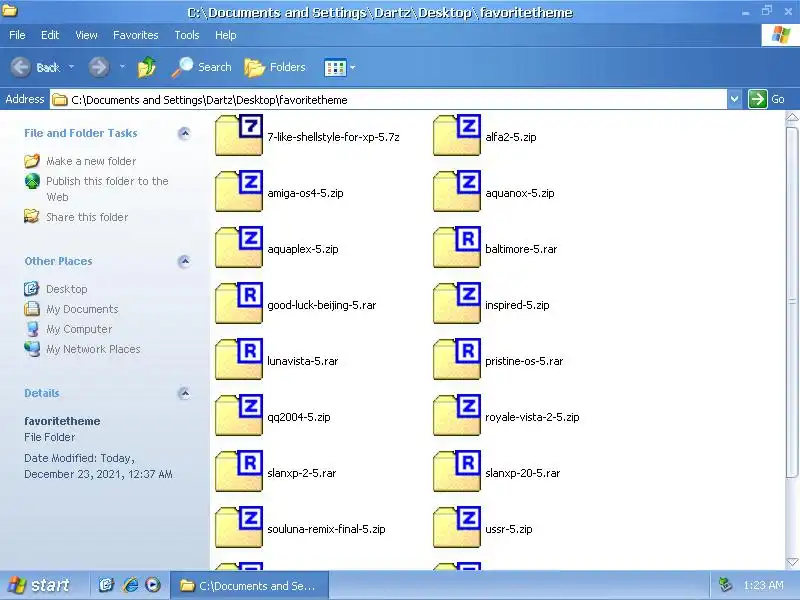Image resolution: width=800 pixels, height=600 pixels.
Task: Click the Views grid icon
Action: pos(335,67)
